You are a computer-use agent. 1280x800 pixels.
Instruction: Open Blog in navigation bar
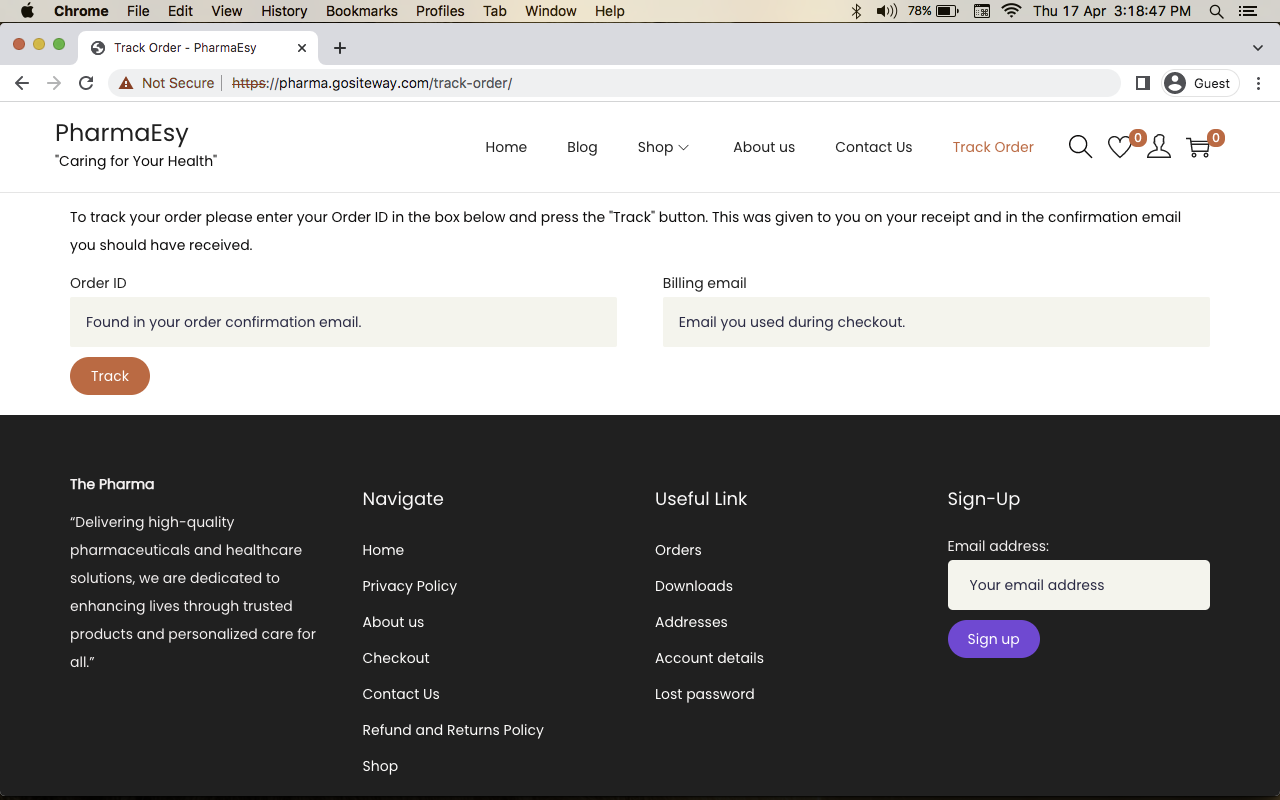click(x=582, y=147)
